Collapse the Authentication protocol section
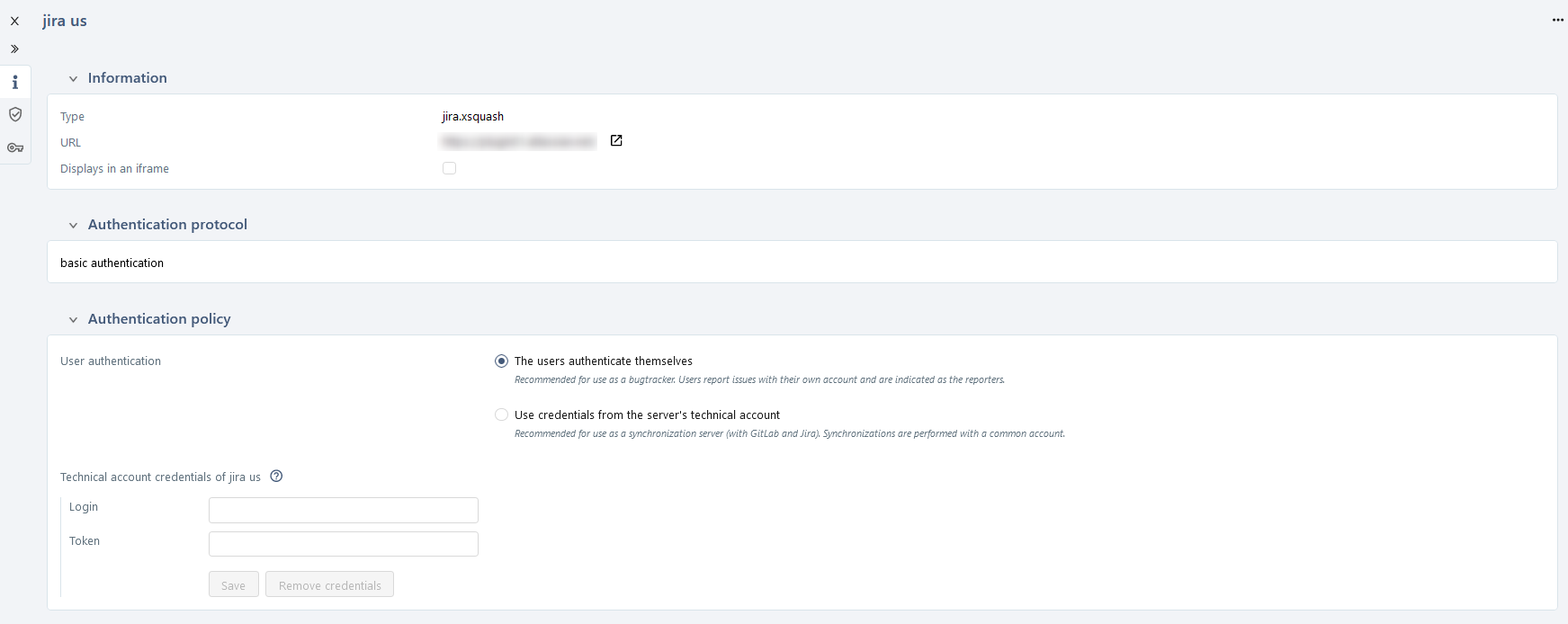 [75, 225]
